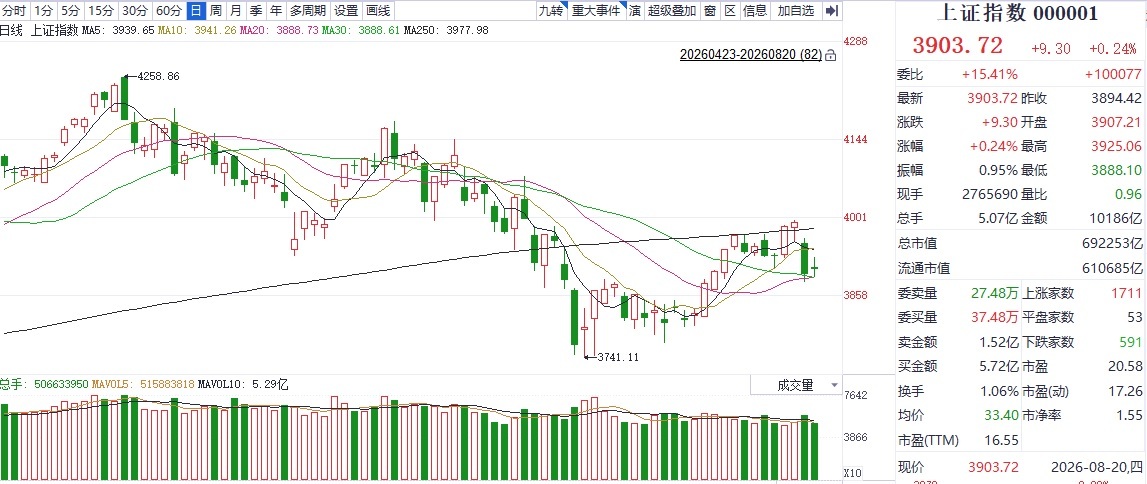The height and width of the screenshot is (484, 1147).
Task: Click the 下跌家数 591 value
Action: [x=1130, y=341]
